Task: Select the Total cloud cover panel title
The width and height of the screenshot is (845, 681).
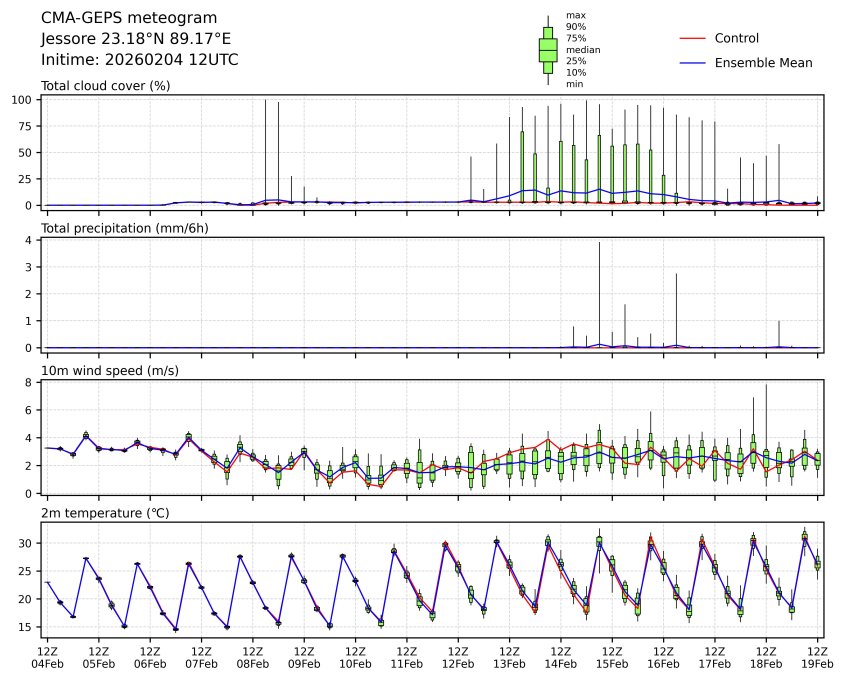Action: [x=105, y=86]
